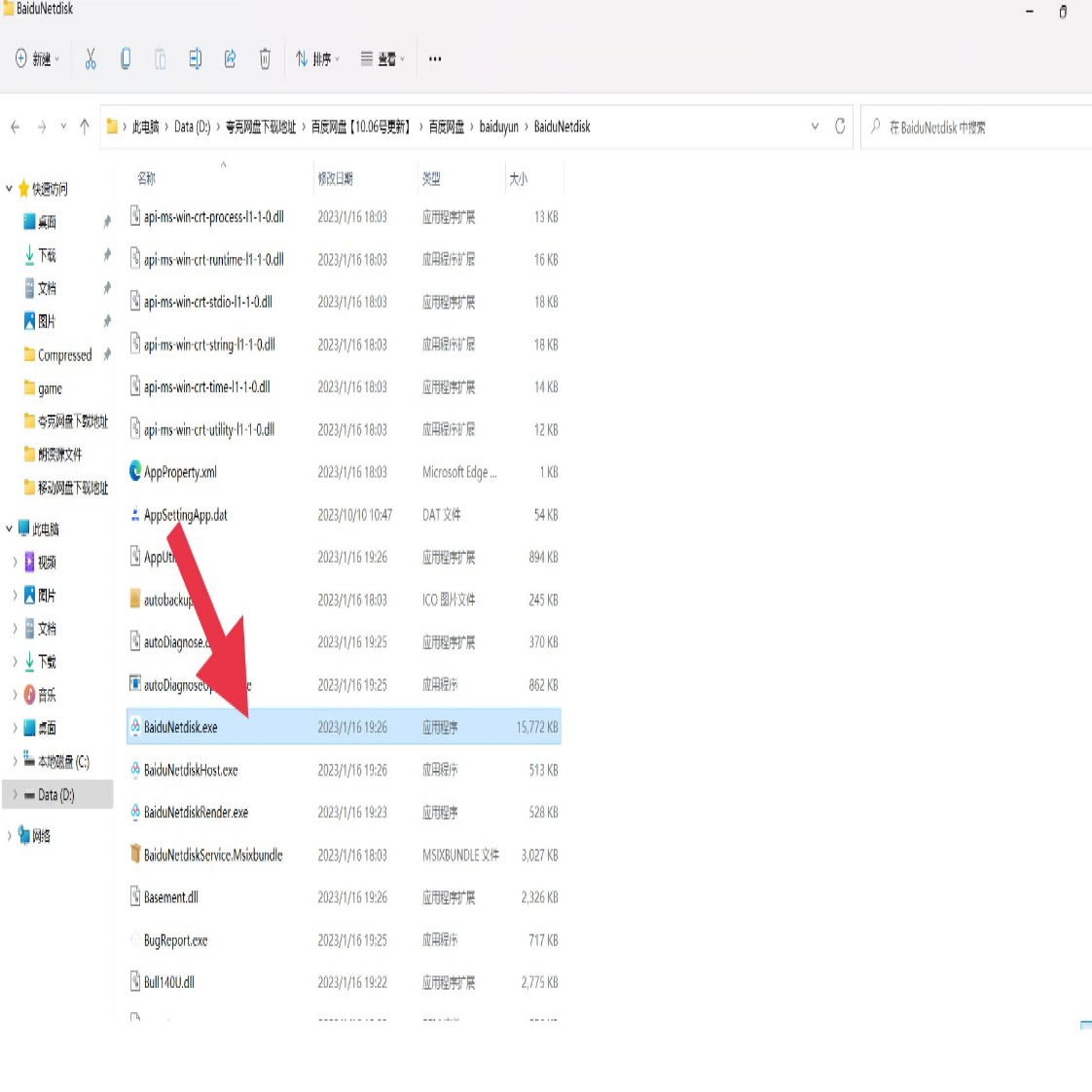Image resolution: width=1092 pixels, height=1092 pixels.
Task: Click the BaiduNetdisk.exe file icon
Action: tap(135, 726)
